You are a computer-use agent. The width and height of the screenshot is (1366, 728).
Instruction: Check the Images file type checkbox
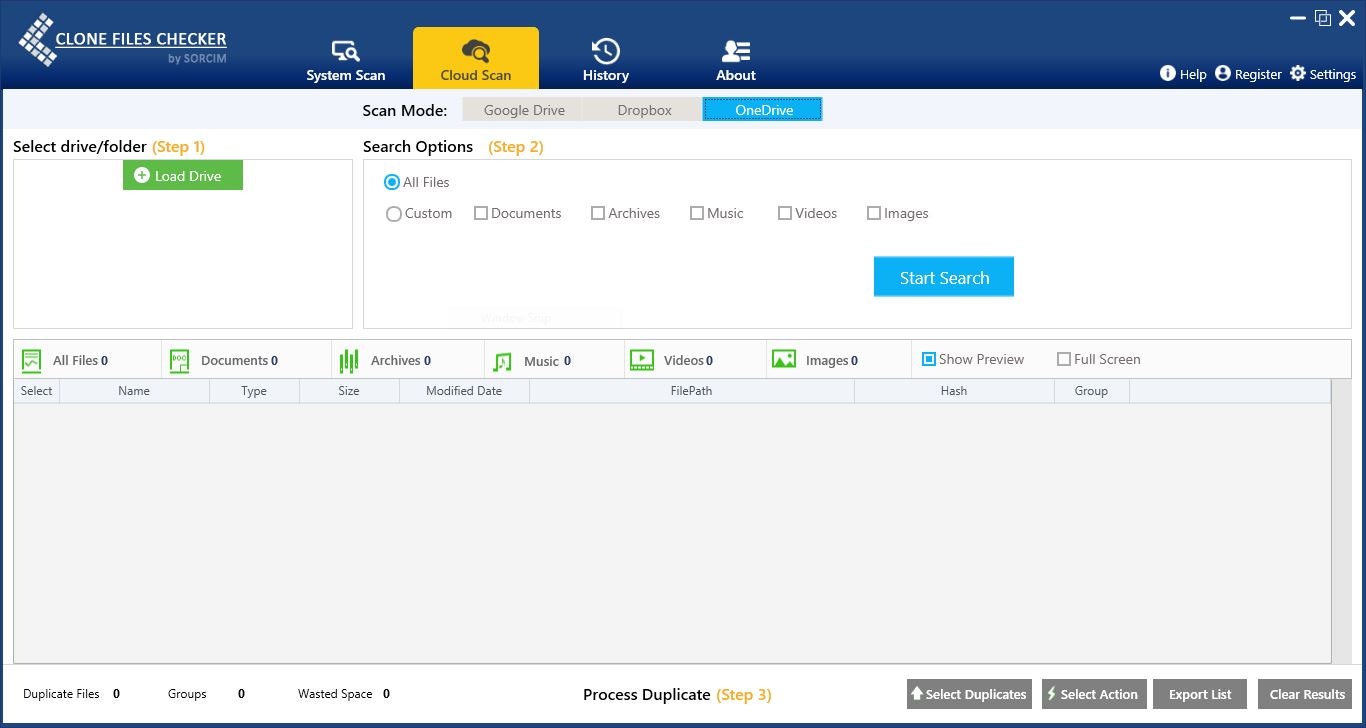coord(874,213)
